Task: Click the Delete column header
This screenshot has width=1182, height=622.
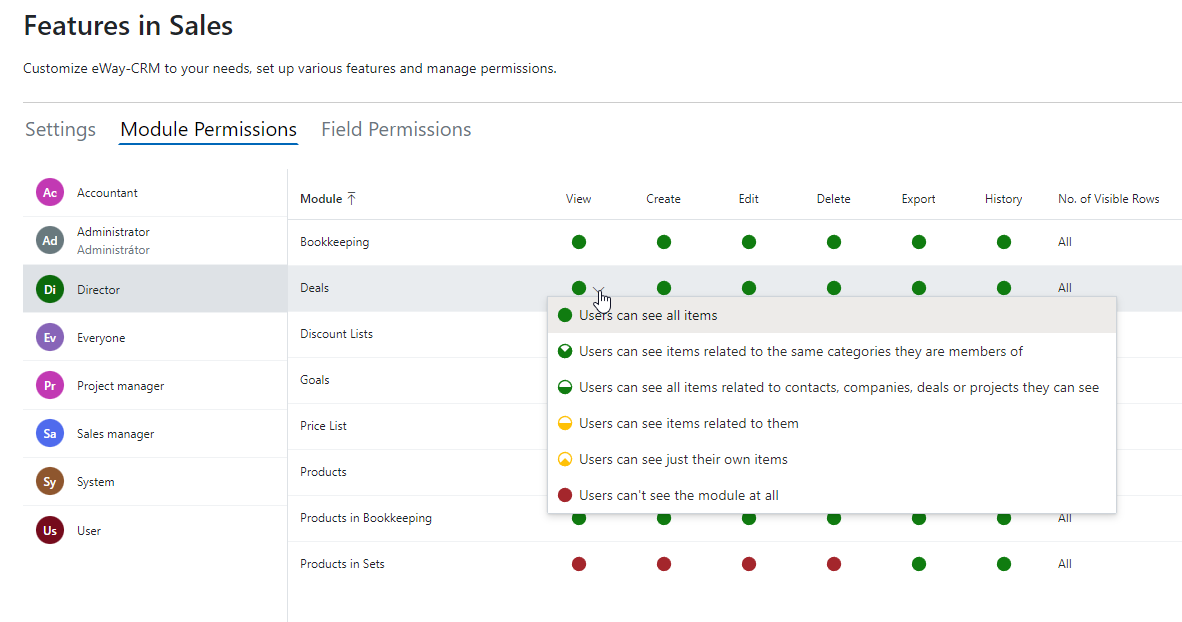Action: pyautogui.click(x=834, y=199)
